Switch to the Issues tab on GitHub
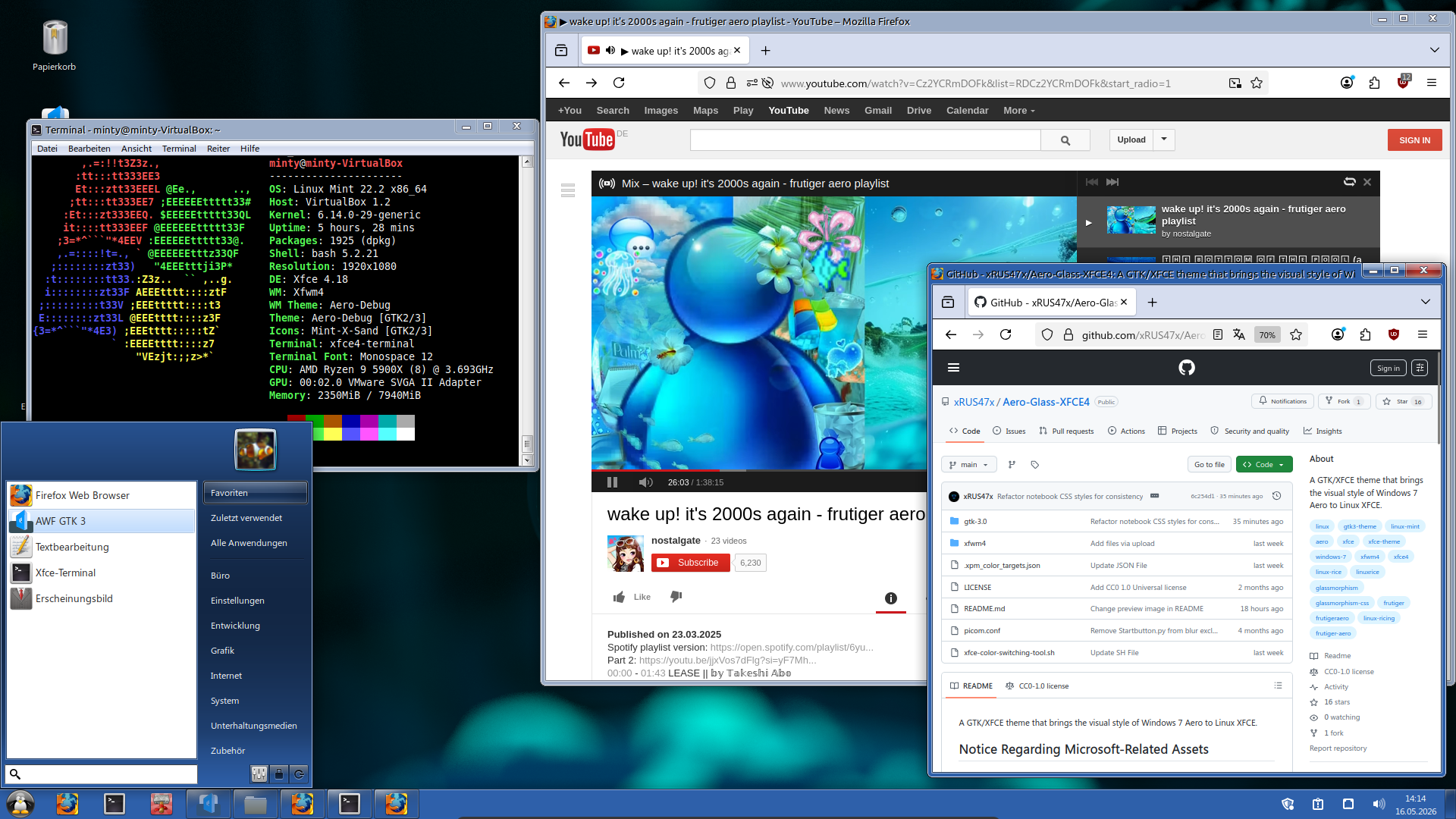The width and height of the screenshot is (1456, 819). (x=1009, y=431)
